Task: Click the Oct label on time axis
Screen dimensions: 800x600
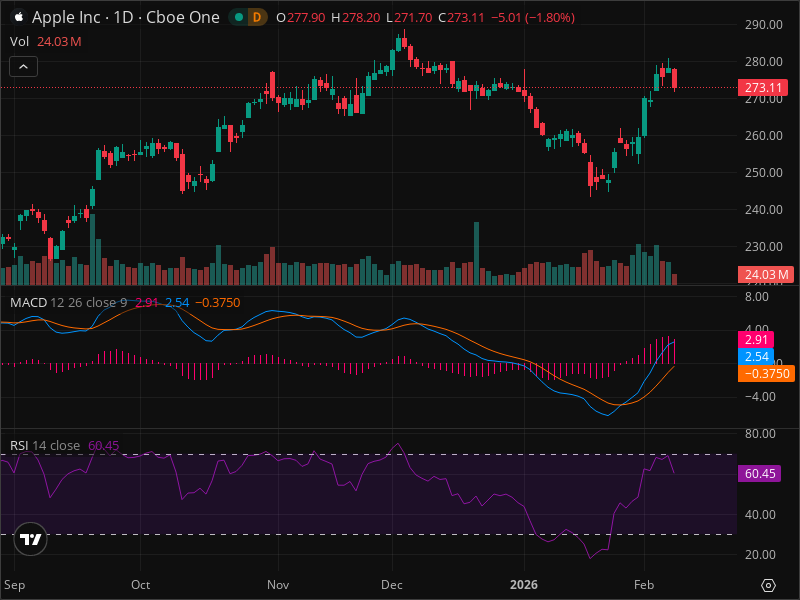Action: pos(140,585)
